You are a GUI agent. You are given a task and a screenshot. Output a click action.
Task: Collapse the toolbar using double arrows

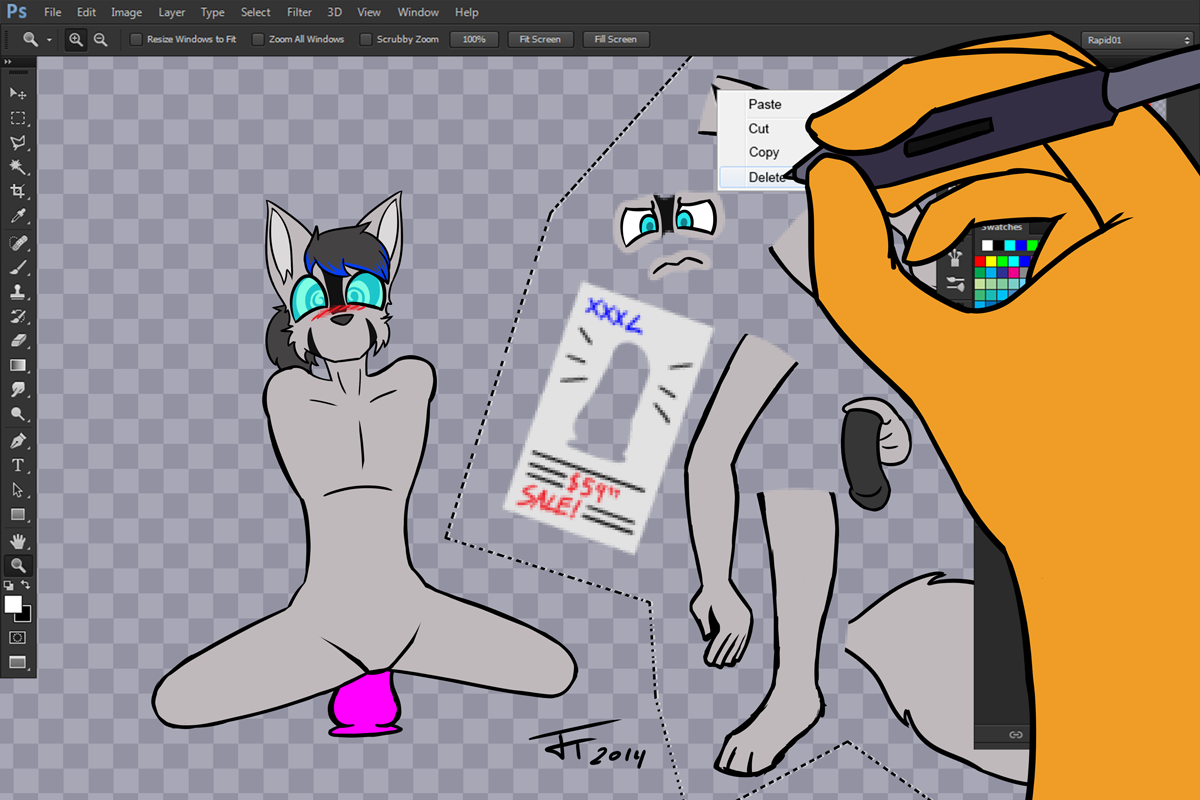click(x=9, y=61)
